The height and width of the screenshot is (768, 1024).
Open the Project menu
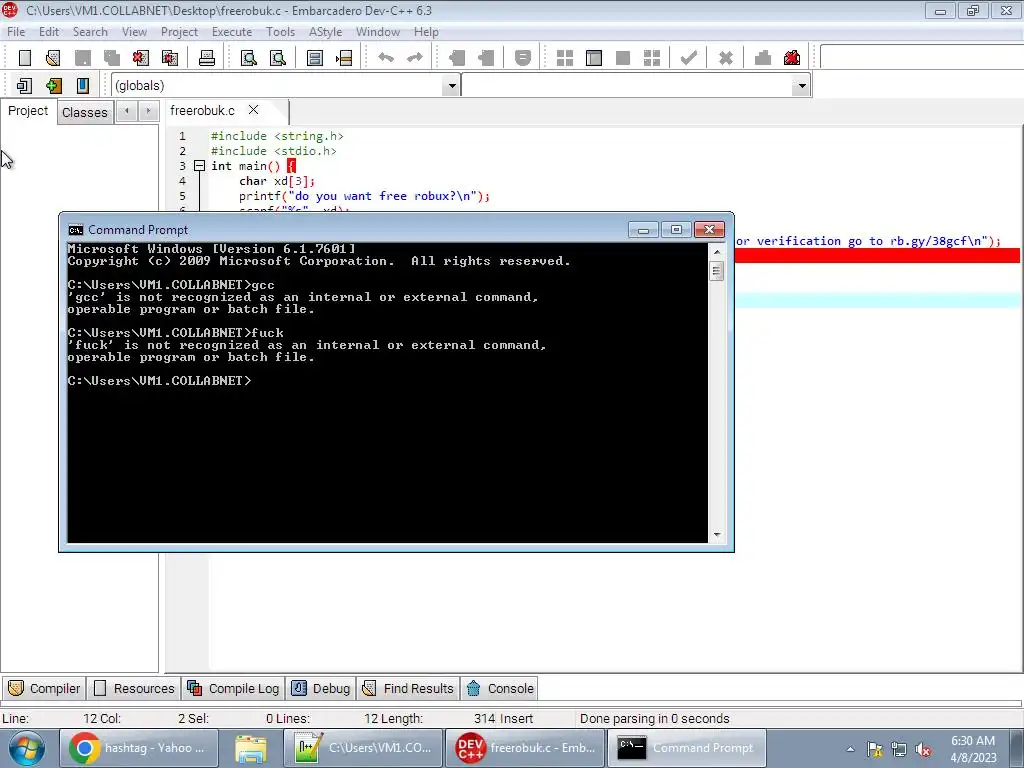(179, 32)
